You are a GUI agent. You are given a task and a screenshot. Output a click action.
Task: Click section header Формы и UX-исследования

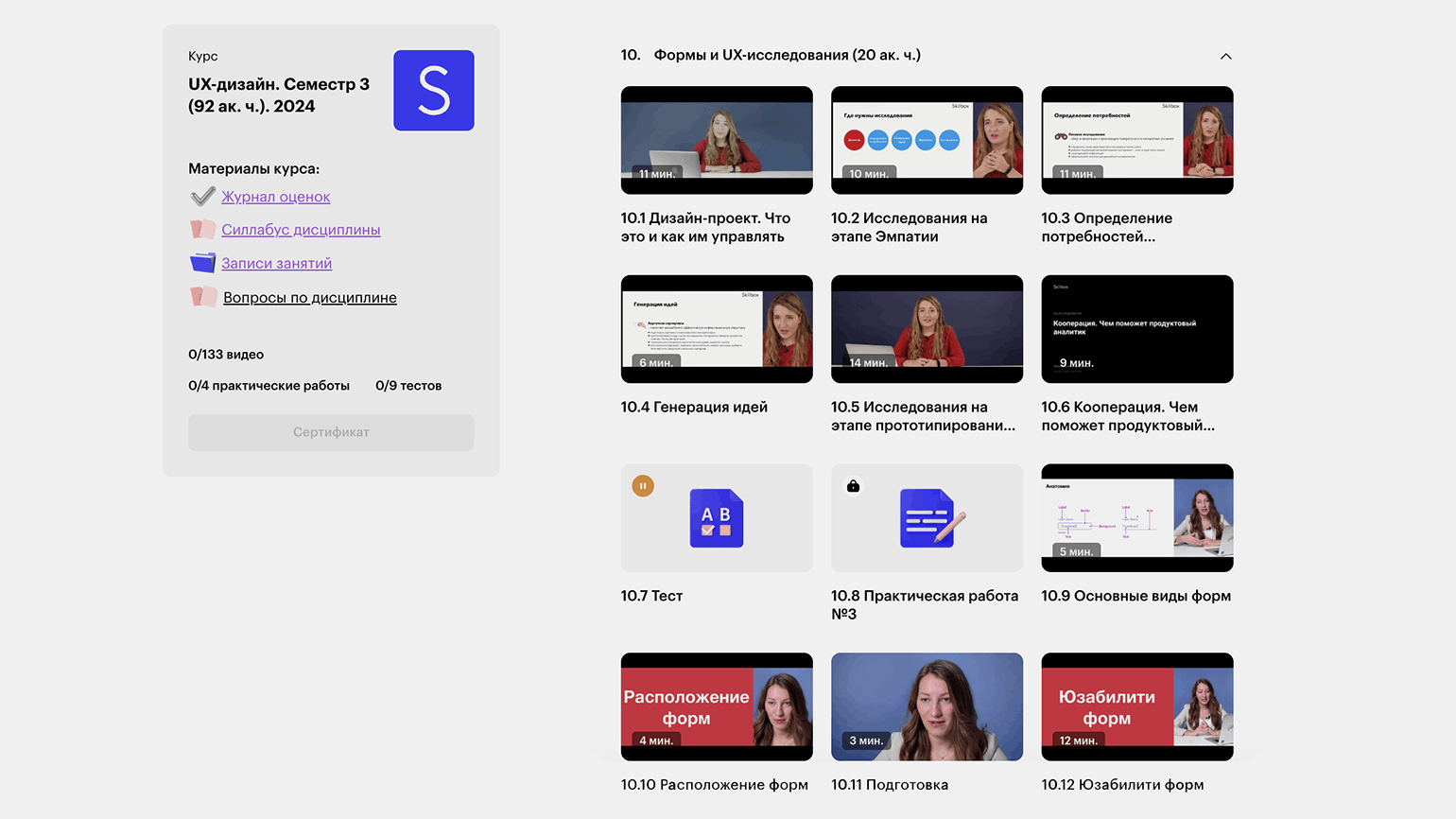pos(787,55)
